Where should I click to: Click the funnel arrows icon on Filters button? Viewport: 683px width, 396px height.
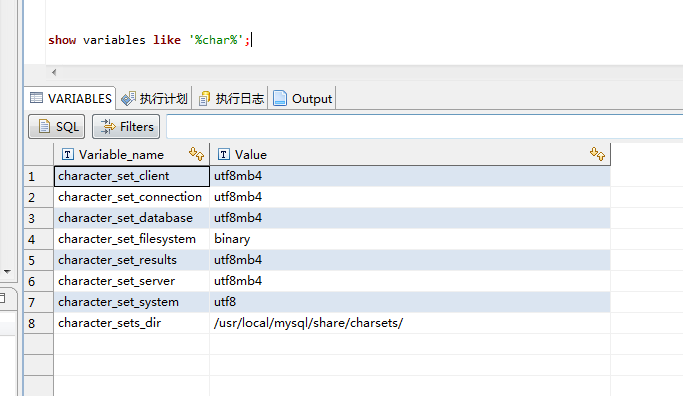point(108,126)
